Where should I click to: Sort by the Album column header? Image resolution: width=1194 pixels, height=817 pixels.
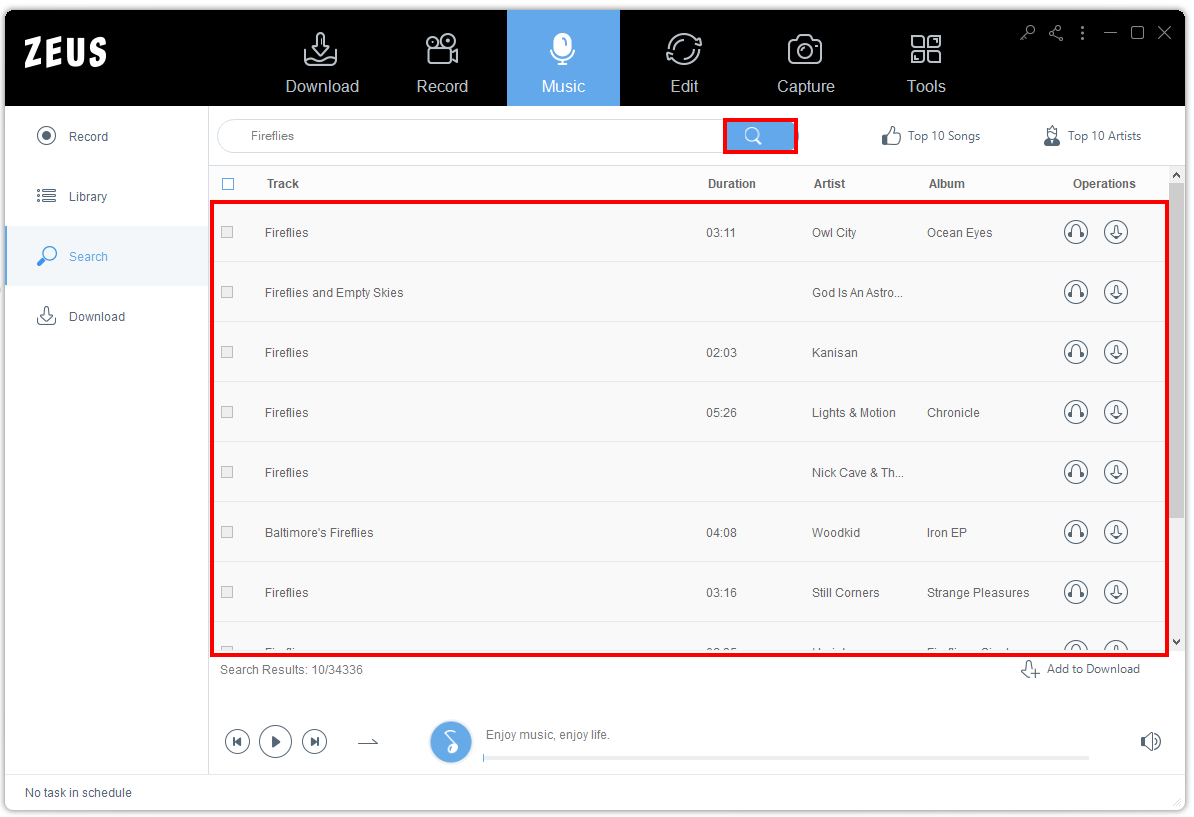point(947,184)
